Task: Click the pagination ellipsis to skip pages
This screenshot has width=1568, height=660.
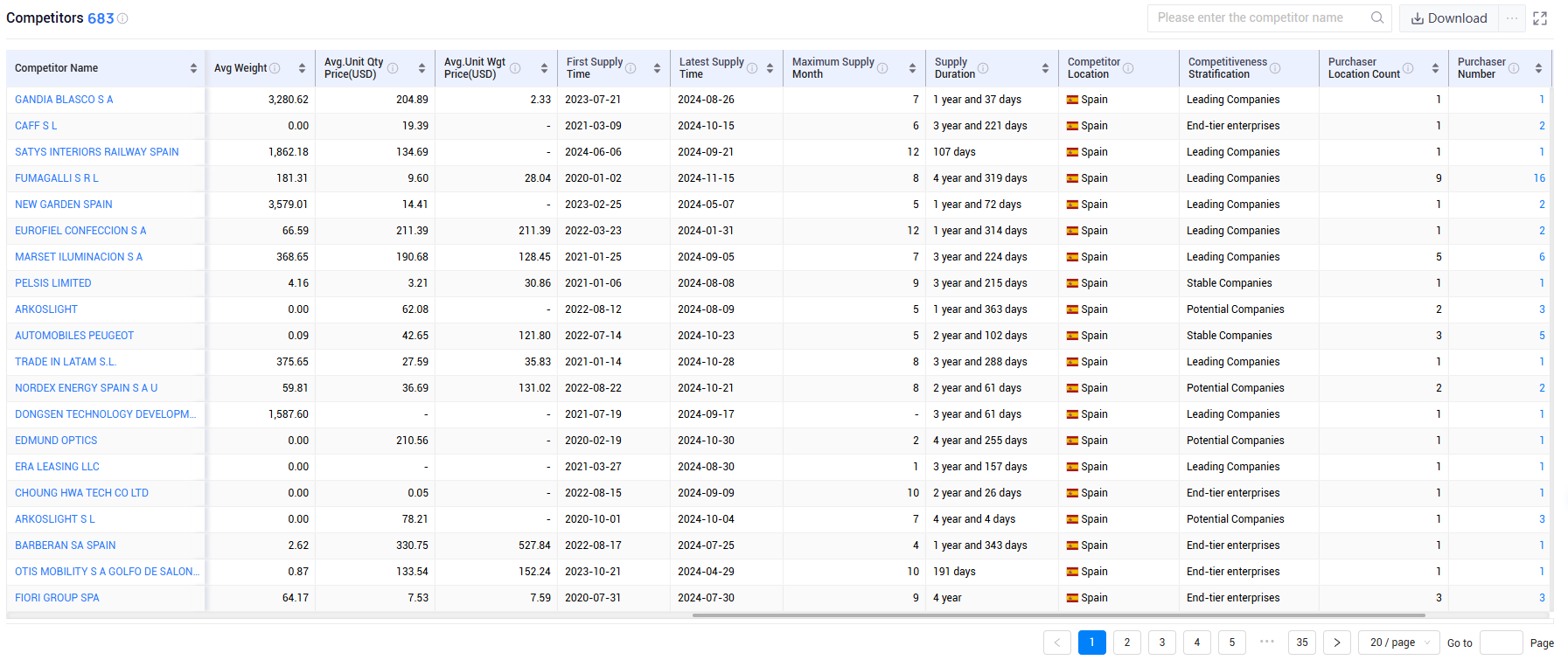Action: 1267,642
